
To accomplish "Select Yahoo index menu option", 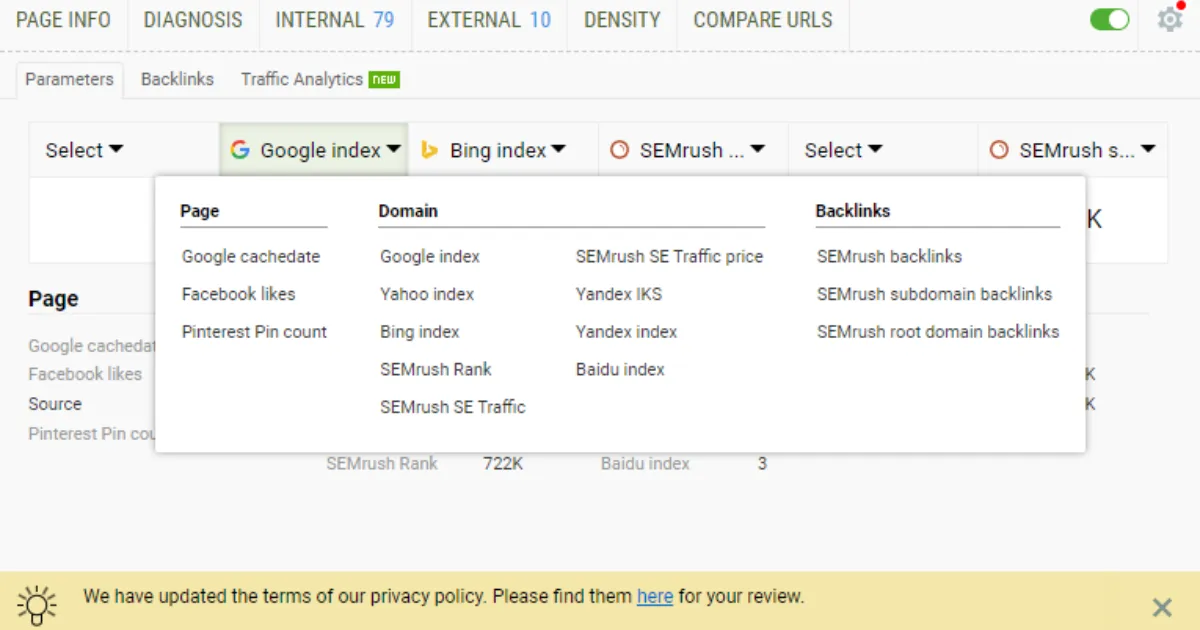I will tap(427, 294).
